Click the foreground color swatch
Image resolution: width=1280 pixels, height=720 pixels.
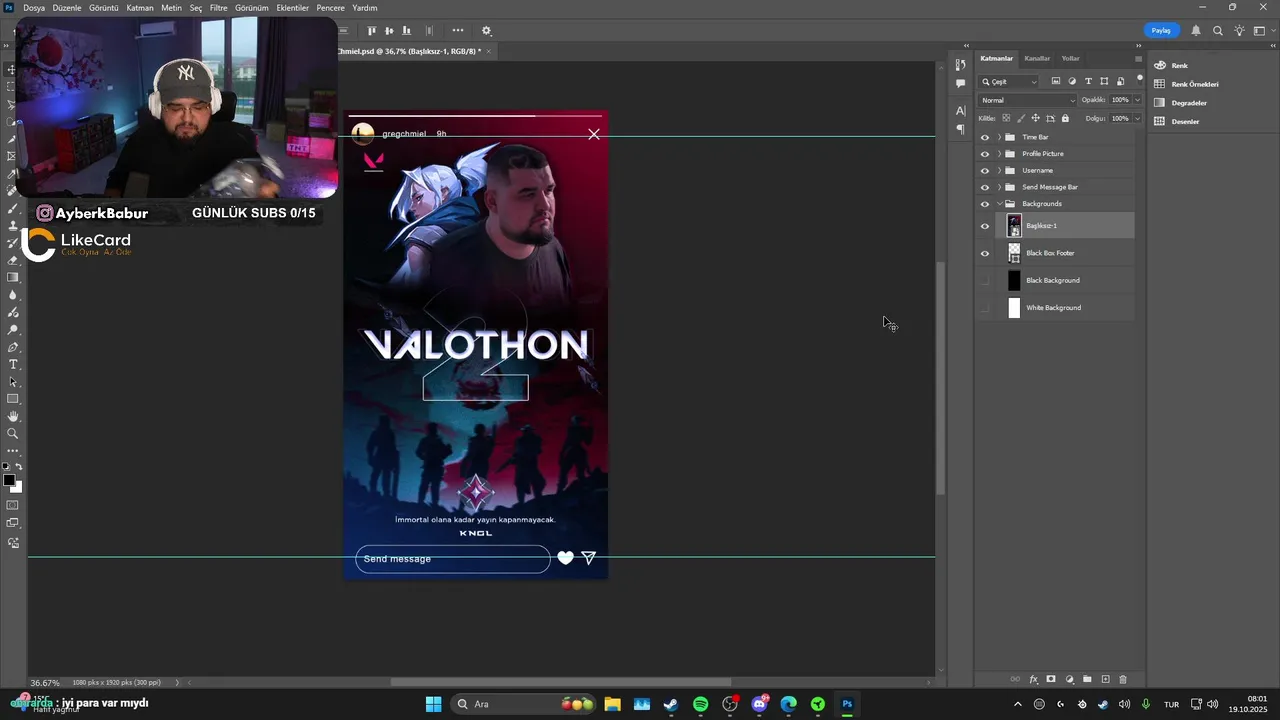tap(9, 481)
